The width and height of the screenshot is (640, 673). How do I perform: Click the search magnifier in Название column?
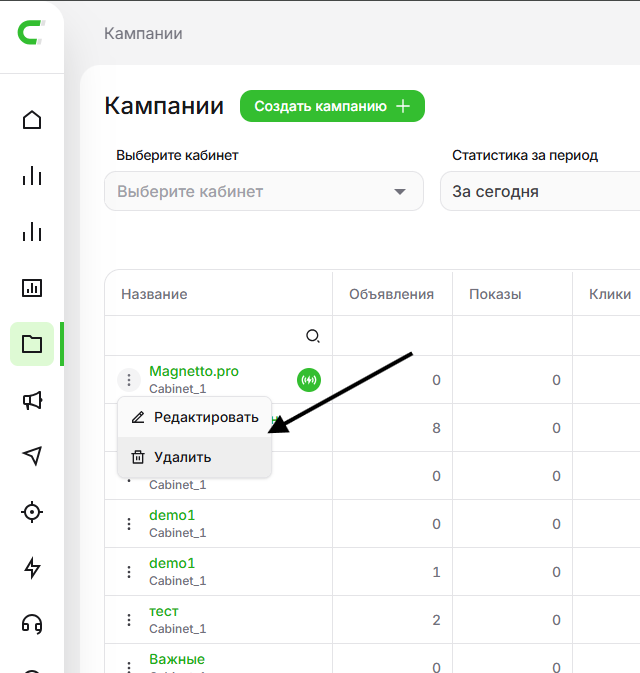click(x=312, y=336)
